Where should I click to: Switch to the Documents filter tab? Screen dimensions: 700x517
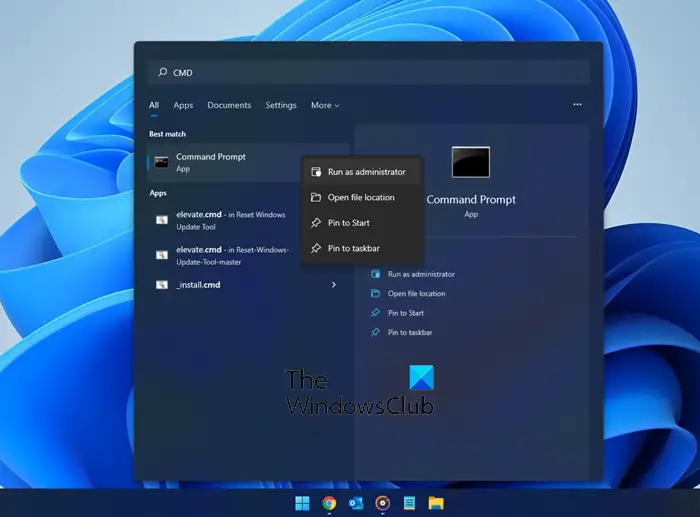pos(229,105)
